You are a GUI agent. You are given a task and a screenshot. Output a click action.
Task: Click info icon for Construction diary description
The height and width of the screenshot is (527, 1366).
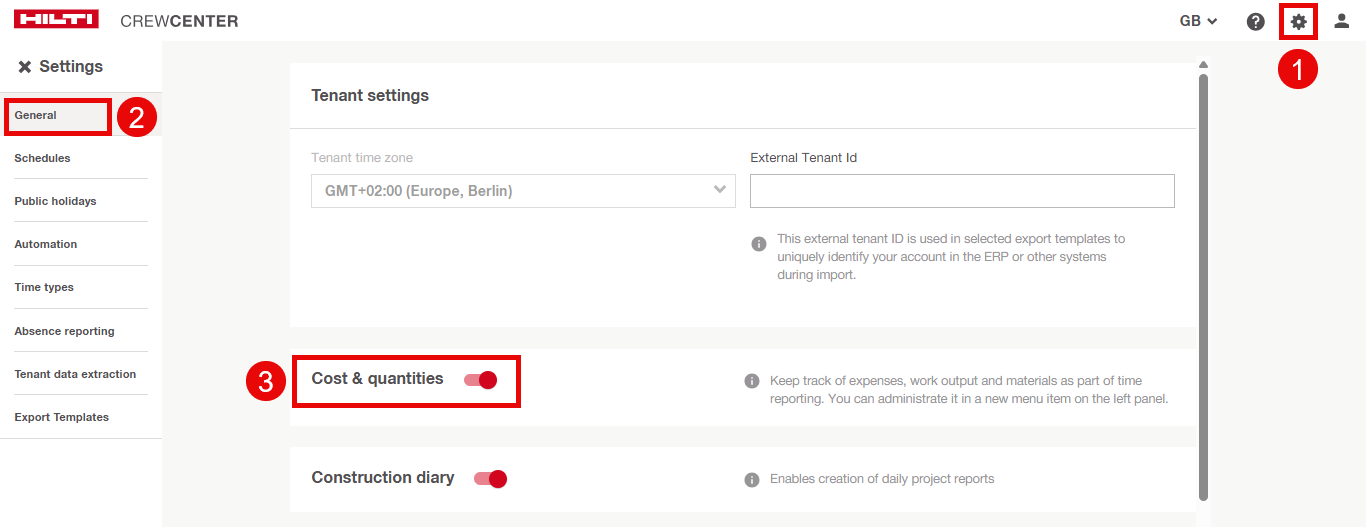[752, 480]
